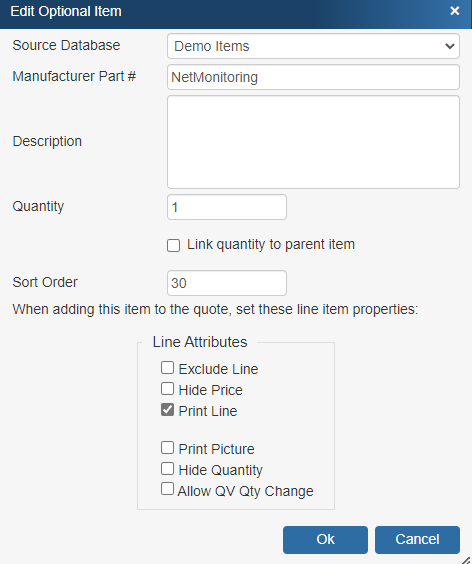The image size is (472, 564).
Task: Enable Link quantity to parent item
Action: point(173,246)
